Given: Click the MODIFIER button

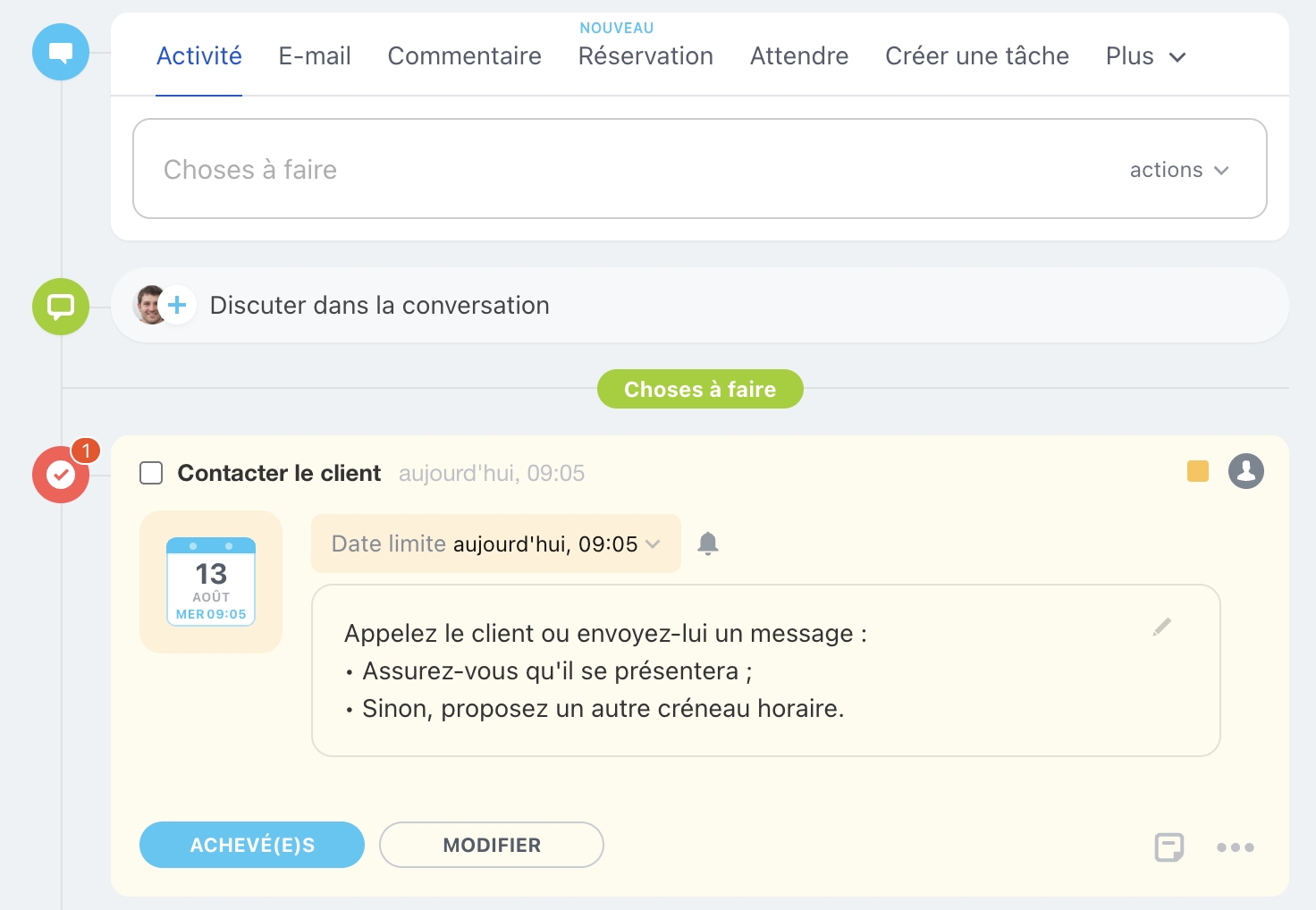Looking at the screenshot, I should pos(492,845).
